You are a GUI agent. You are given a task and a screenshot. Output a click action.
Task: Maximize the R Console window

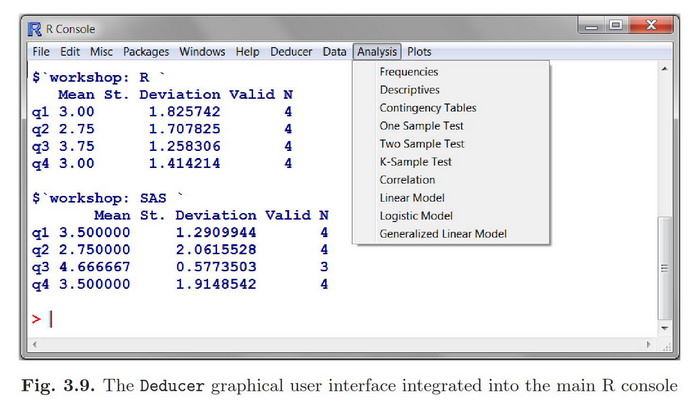616,25
